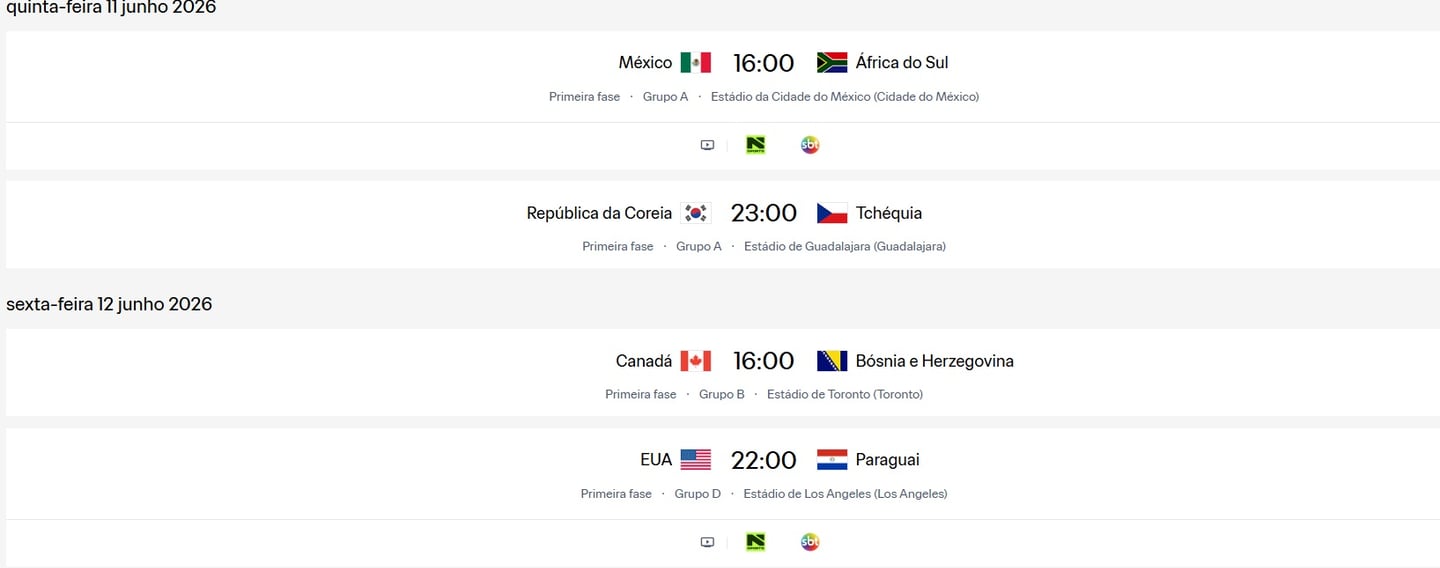Click the TV broadcast icon under México match

(x=707, y=145)
